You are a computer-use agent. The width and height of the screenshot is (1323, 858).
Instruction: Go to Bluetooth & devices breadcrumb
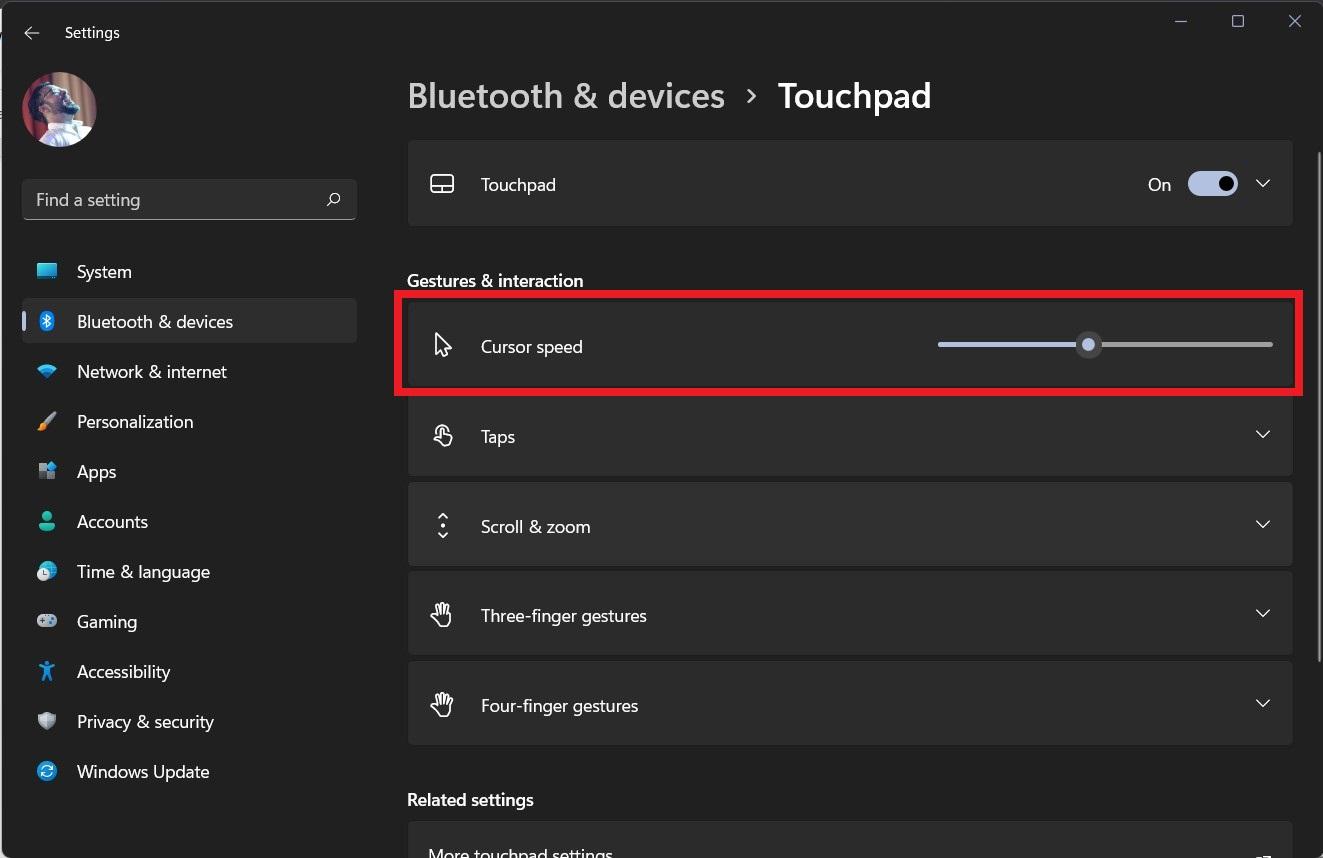click(566, 96)
